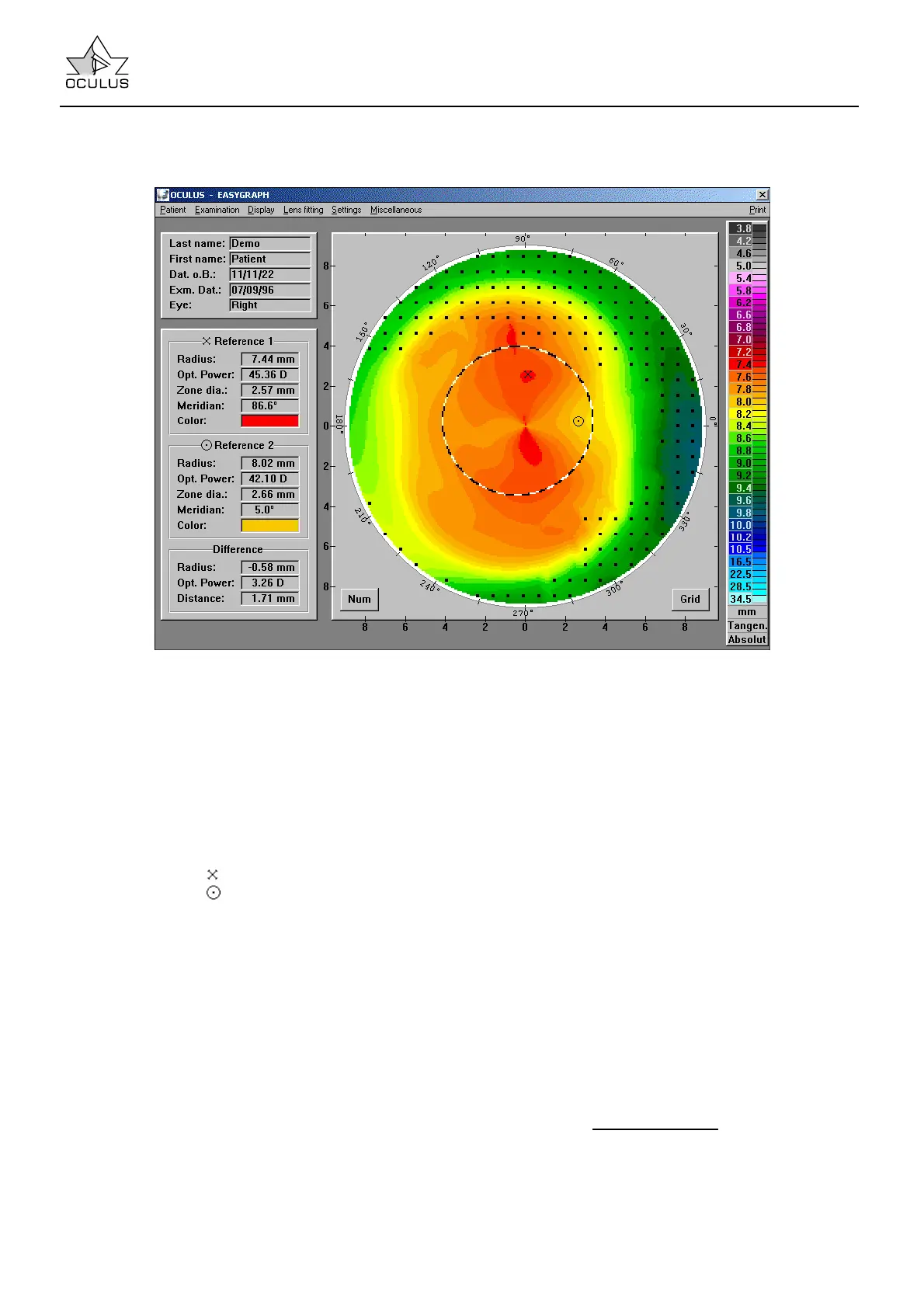Click the Absolut scale button
This screenshot has height=1308, width=924.
747,640
